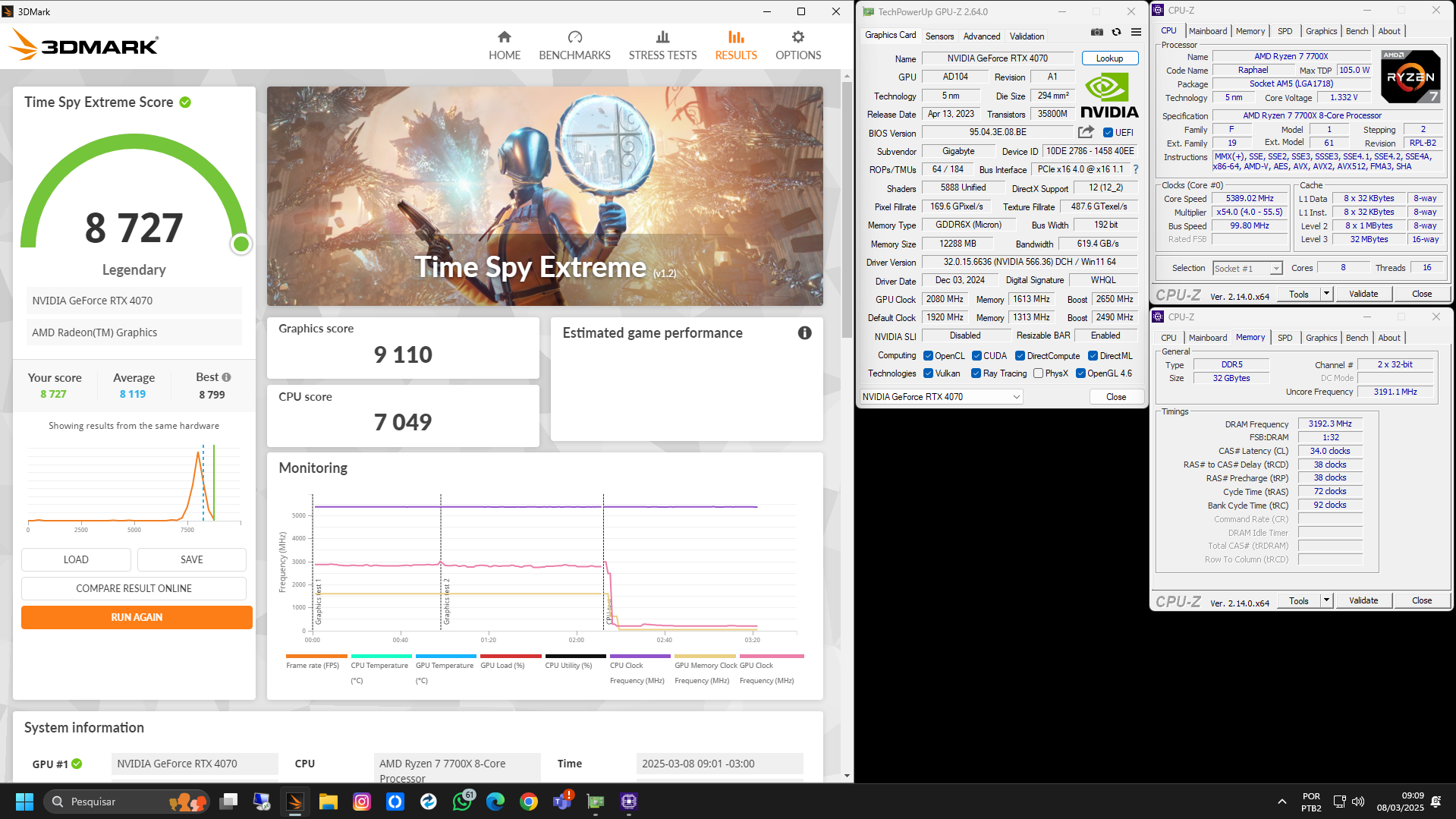Click the GPU Load (%) legend swatch

coord(511,656)
